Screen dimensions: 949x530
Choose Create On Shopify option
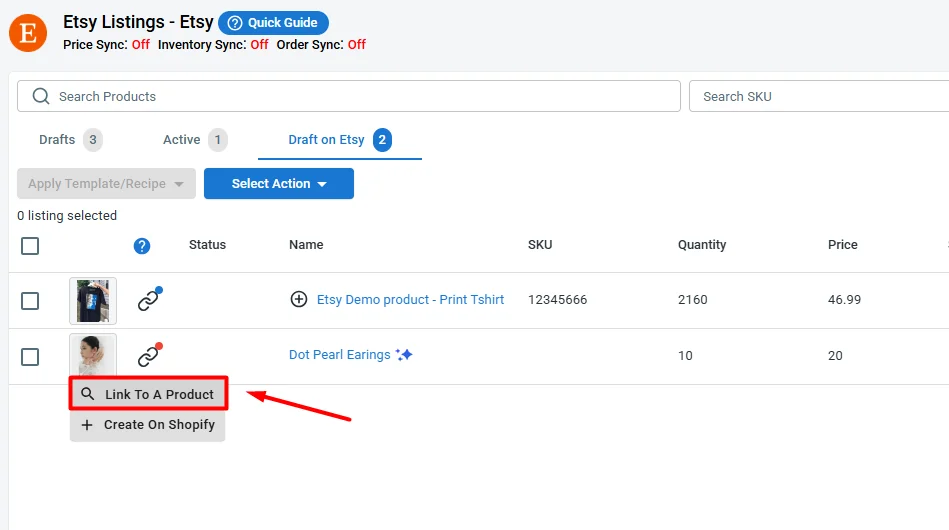pos(148,425)
